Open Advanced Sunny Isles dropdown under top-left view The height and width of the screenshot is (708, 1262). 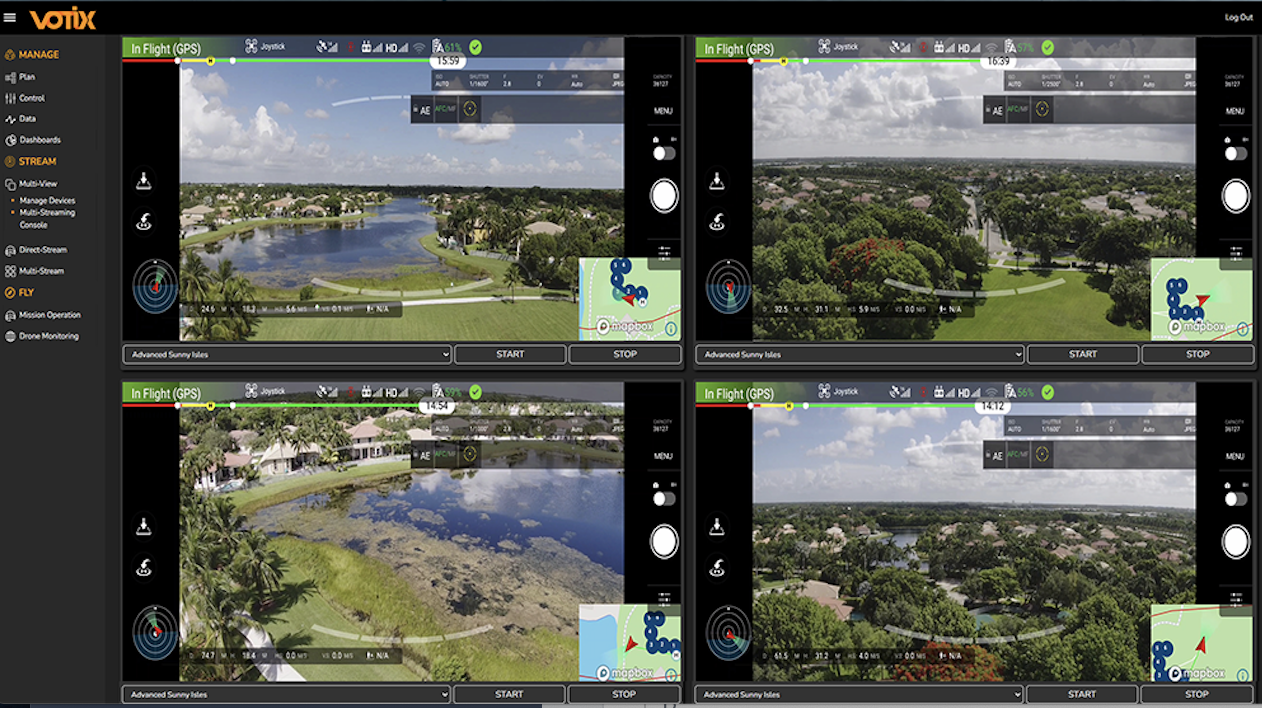pyautogui.click(x=288, y=354)
